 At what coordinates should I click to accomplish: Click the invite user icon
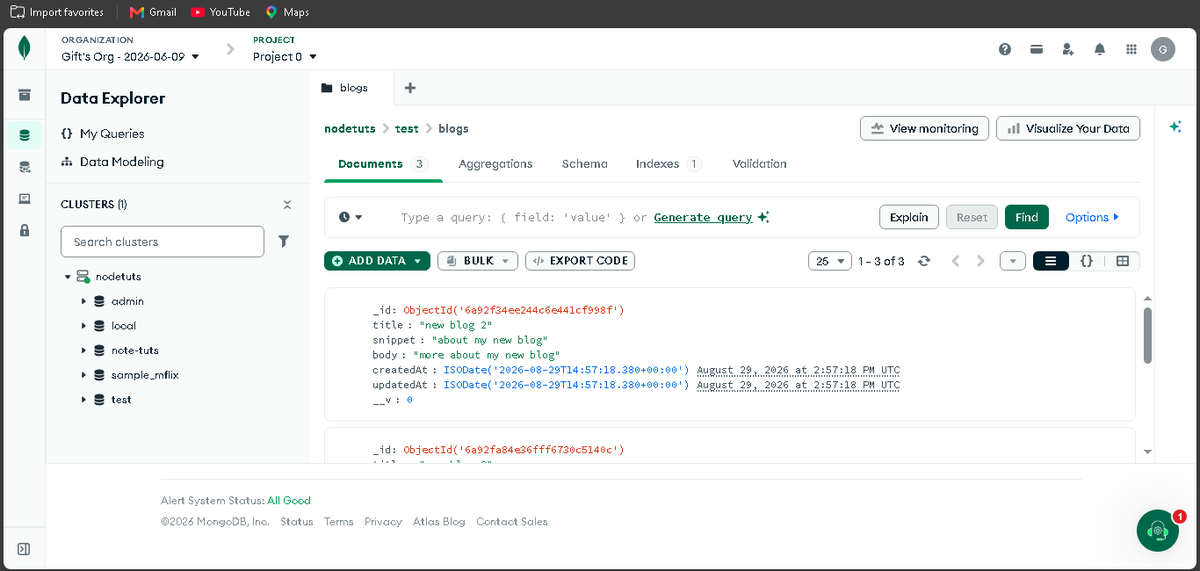(x=1068, y=49)
